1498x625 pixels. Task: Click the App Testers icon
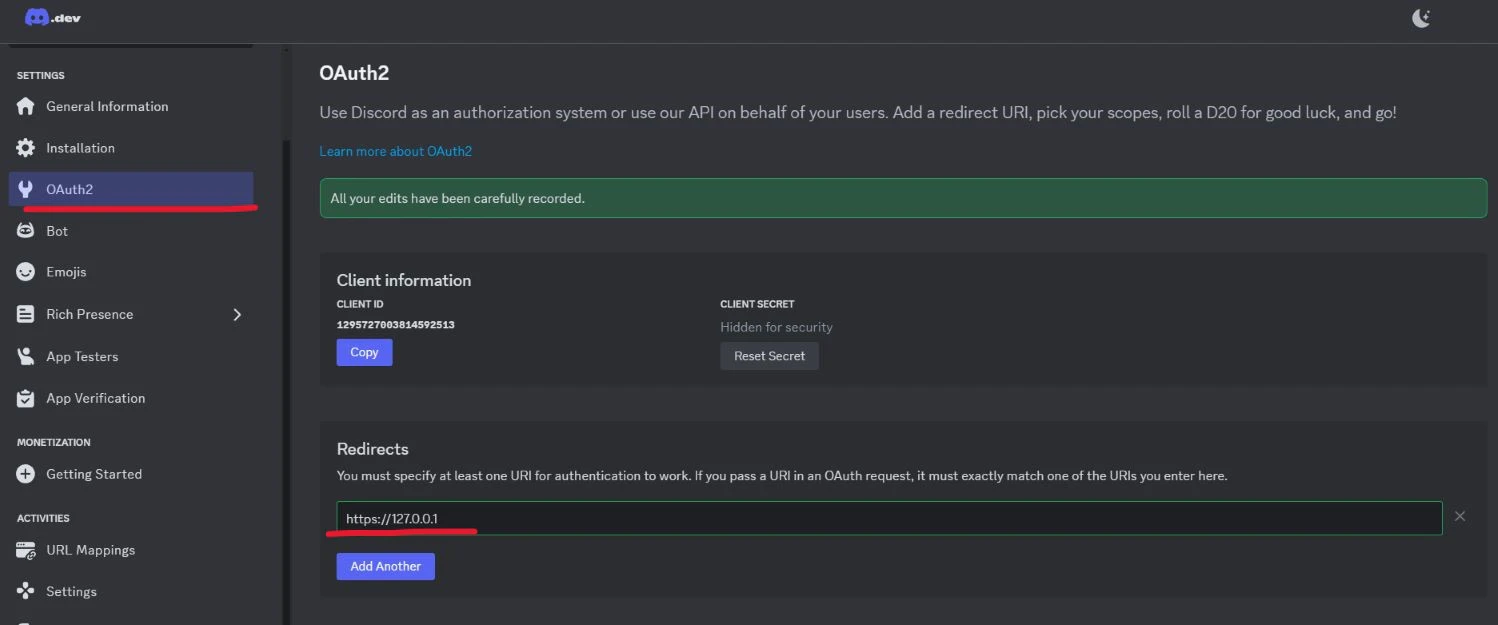point(26,356)
